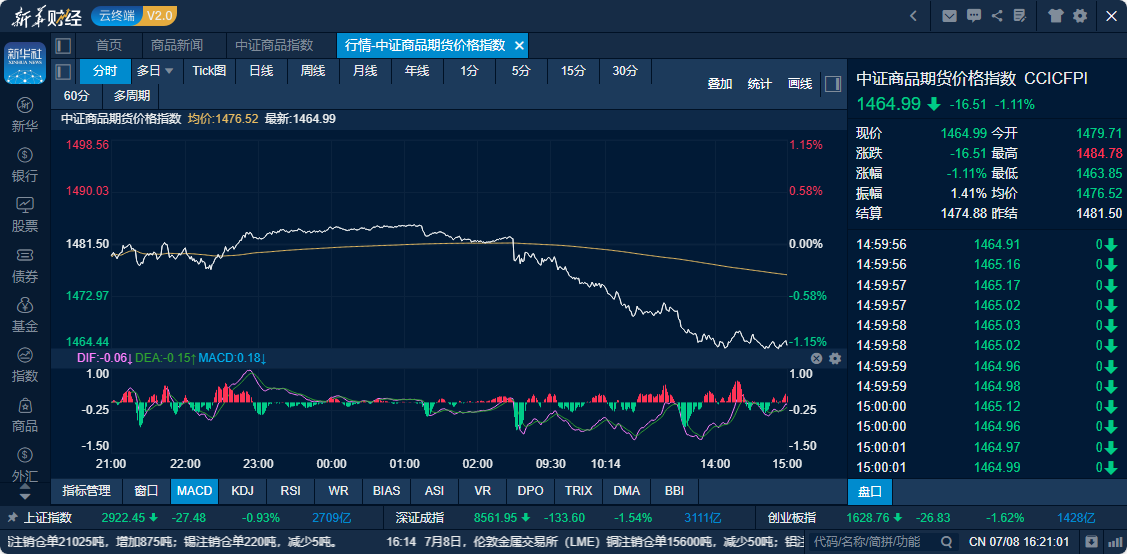Toggle right quote panel beside 画线
Screen dimensions: 1127x554
832,84
